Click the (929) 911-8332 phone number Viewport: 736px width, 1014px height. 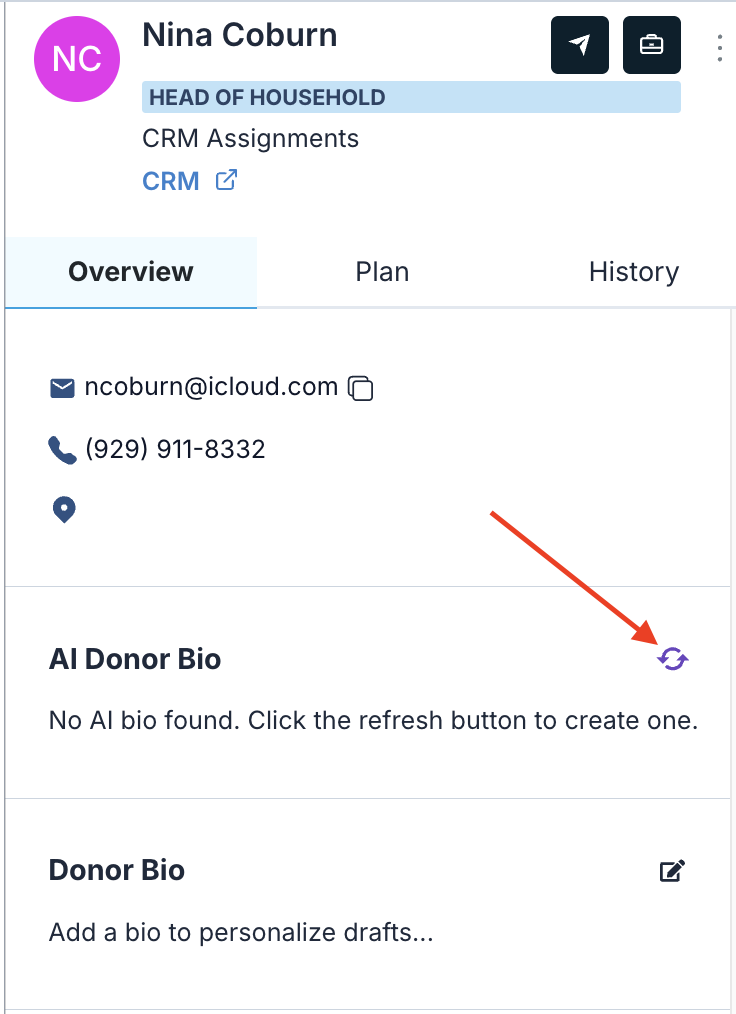pyautogui.click(x=175, y=449)
